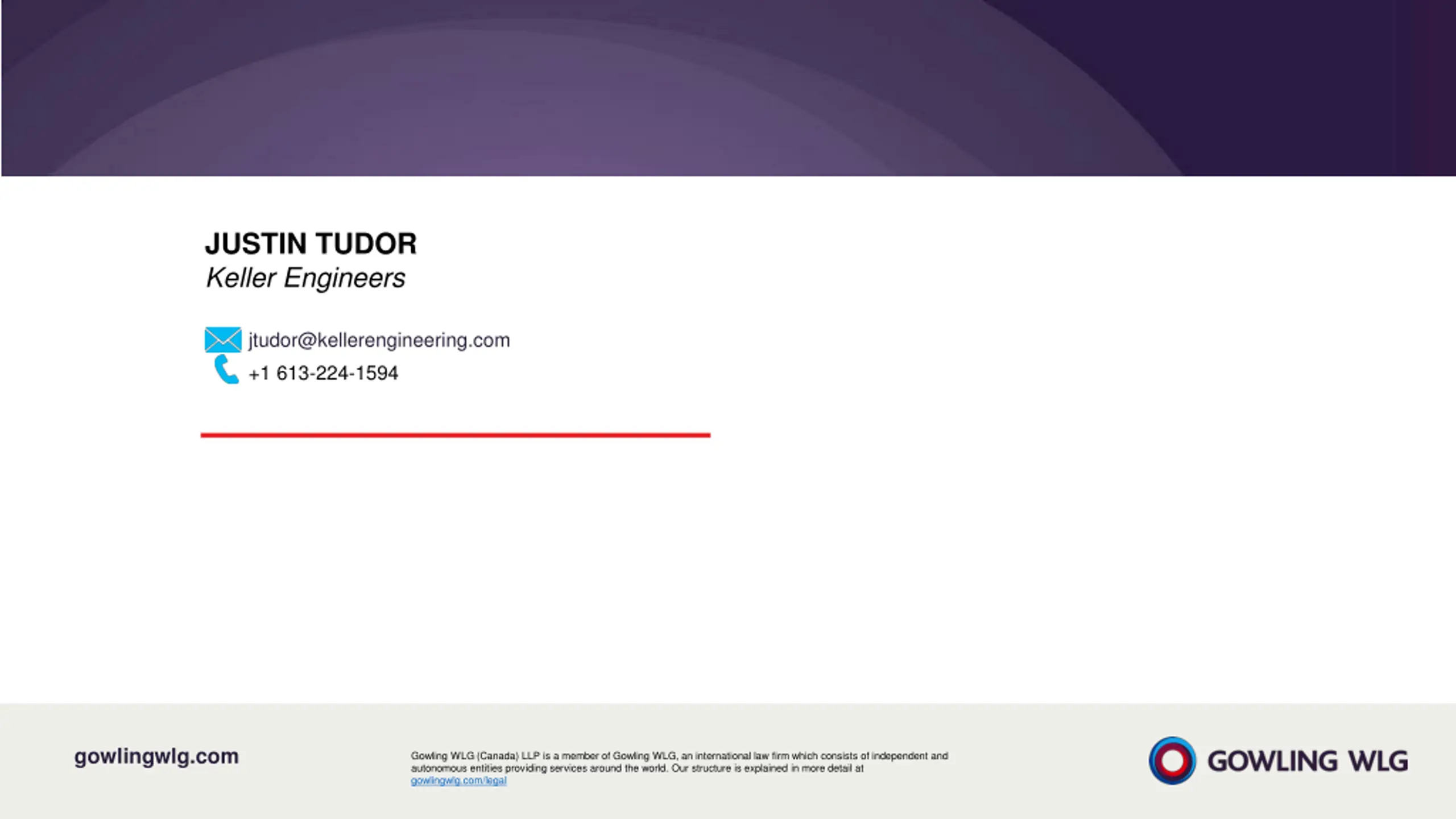Click the GOWLING WLG wordmark text
This screenshot has height=819, width=1456.
pyautogui.click(x=1308, y=761)
